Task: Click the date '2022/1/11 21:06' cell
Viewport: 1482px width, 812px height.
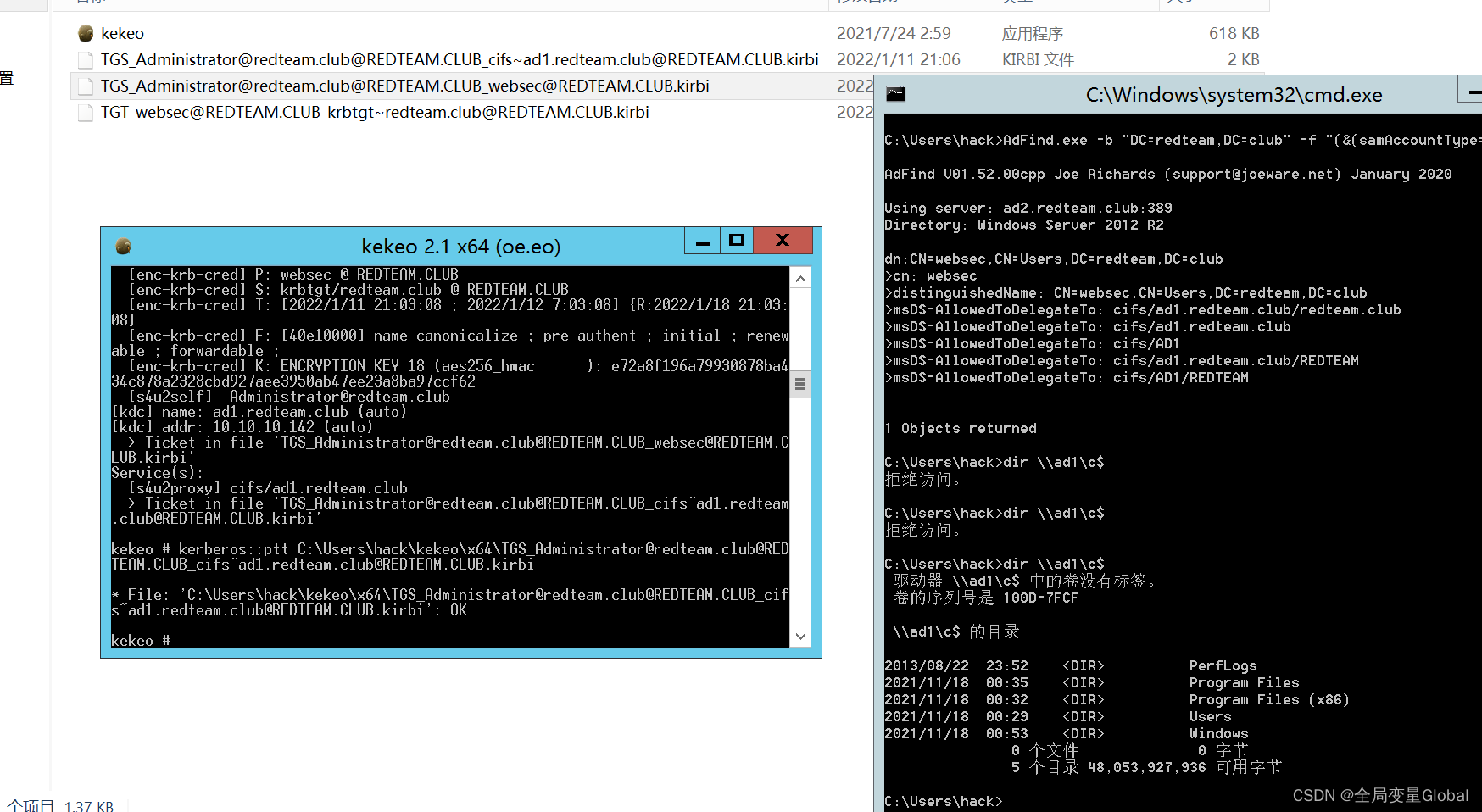Action: [x=899, y=59]
